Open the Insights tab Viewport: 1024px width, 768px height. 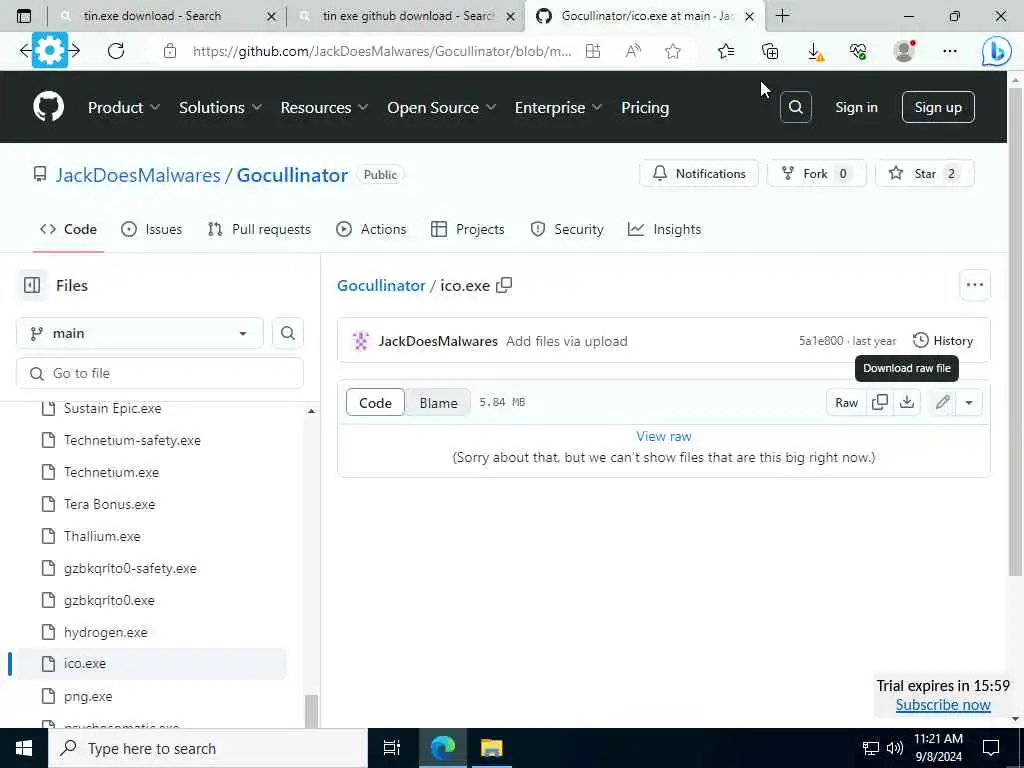664,229
